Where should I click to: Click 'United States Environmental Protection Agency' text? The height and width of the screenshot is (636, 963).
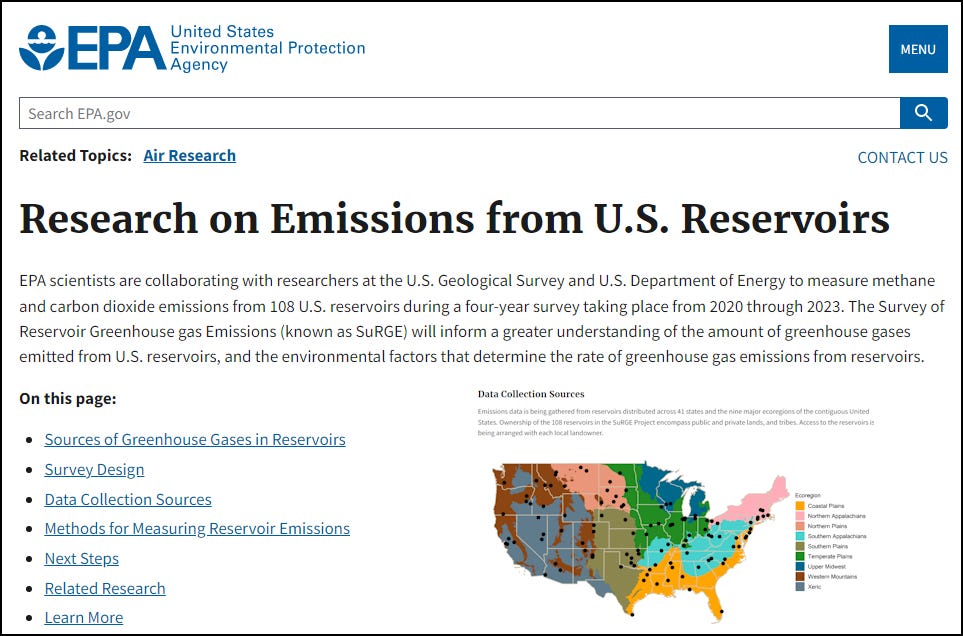pos(267,48)
